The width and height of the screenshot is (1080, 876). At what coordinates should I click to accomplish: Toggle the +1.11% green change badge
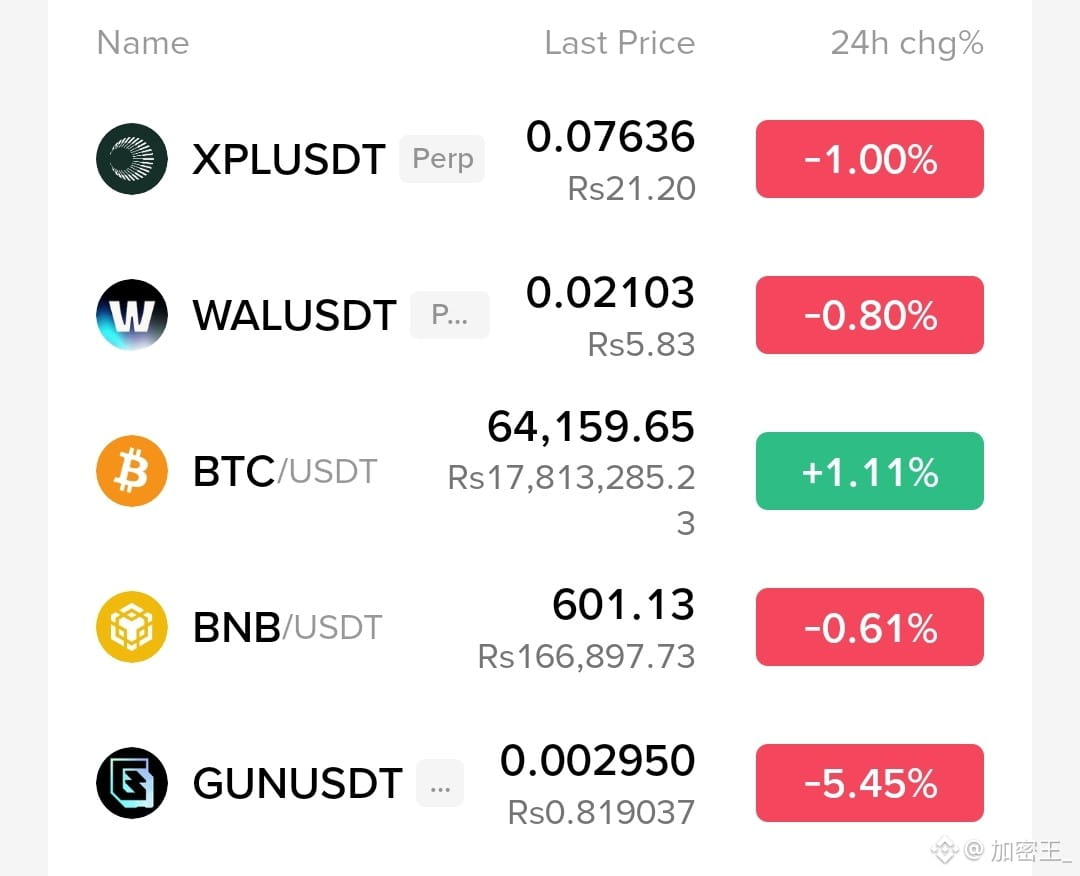[x=870, y=471]
